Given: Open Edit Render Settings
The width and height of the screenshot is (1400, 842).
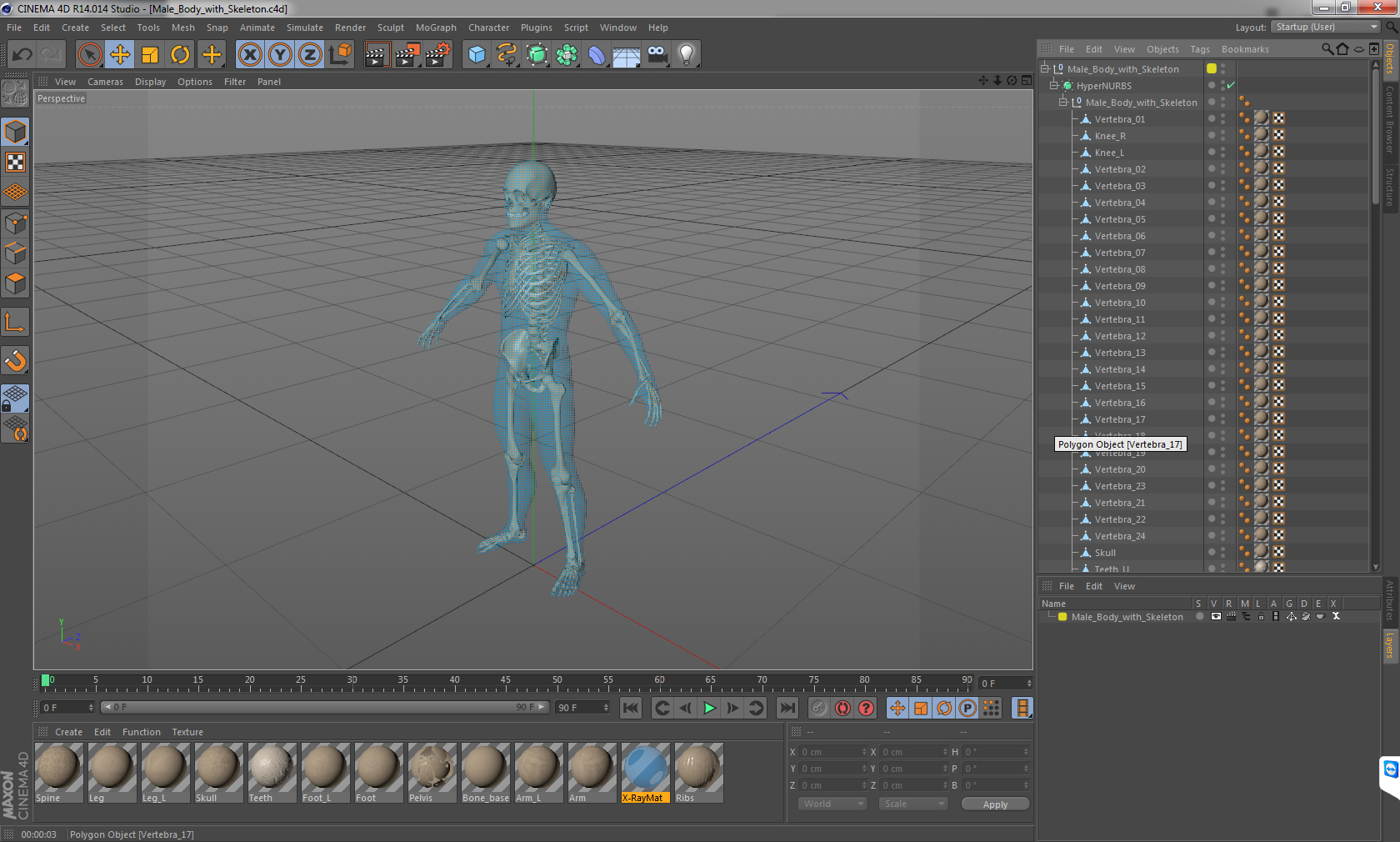Looking at the screenshot, I should [437, 55].
